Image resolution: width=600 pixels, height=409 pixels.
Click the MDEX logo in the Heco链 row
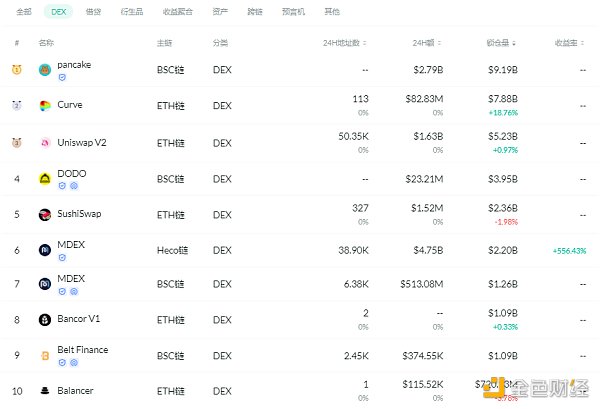[45, 249]
